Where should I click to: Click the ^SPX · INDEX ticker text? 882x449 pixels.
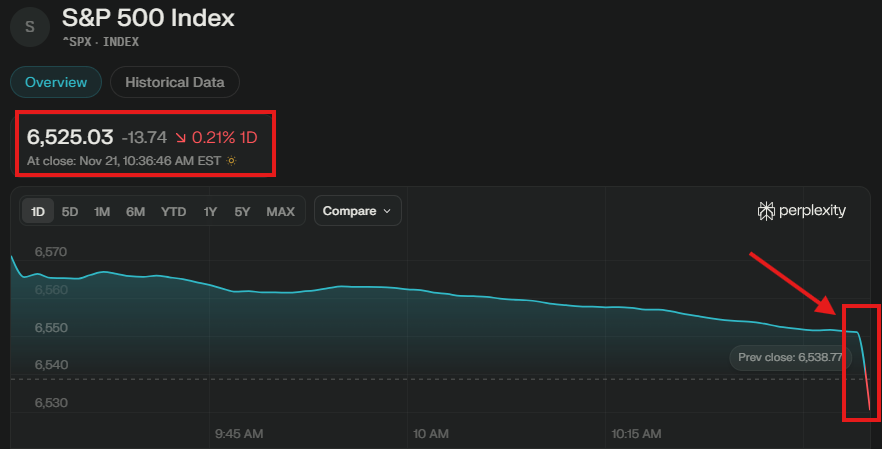pos(101,42)
